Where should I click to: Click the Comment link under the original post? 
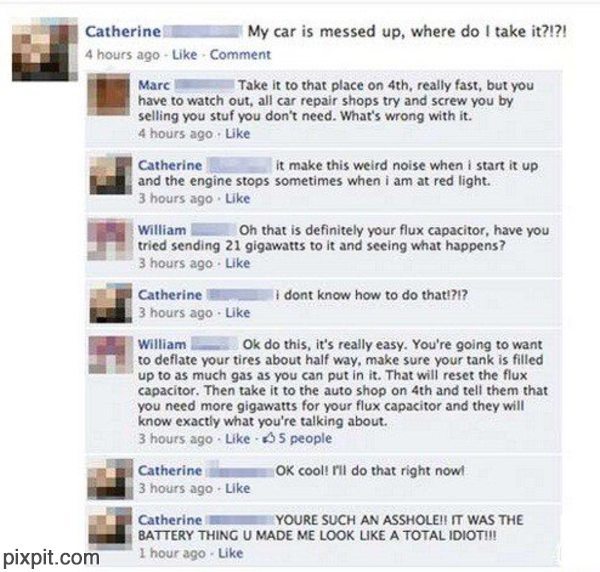pos(240,54)
